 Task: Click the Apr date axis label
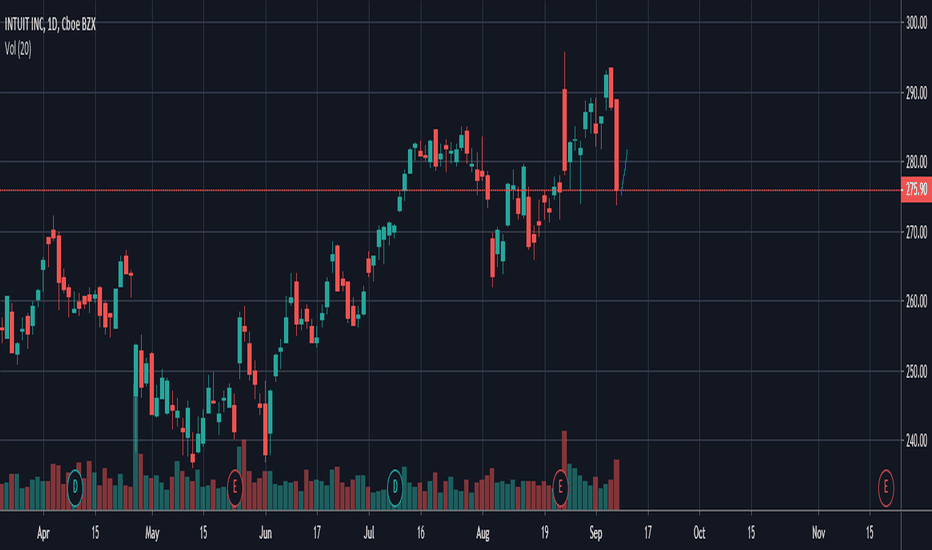tap(43, 533)
